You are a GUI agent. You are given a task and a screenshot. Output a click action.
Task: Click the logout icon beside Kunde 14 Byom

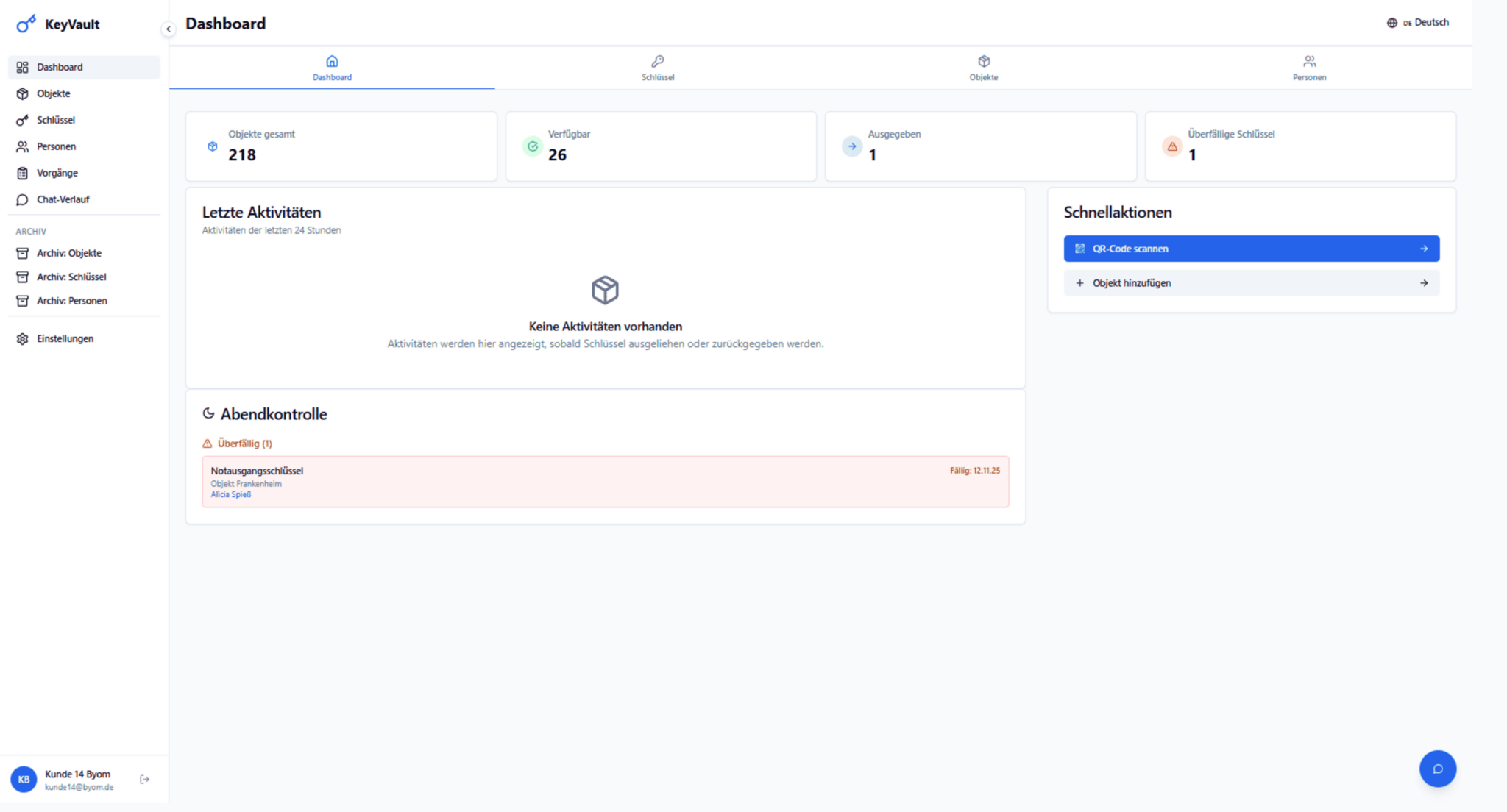click(x=145, y=779)
